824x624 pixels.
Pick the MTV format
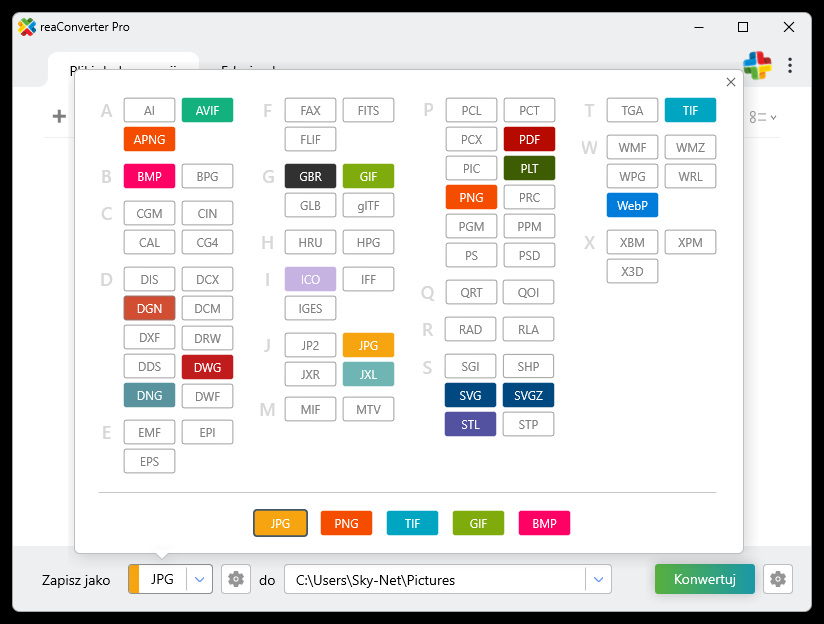pos(368,409)
